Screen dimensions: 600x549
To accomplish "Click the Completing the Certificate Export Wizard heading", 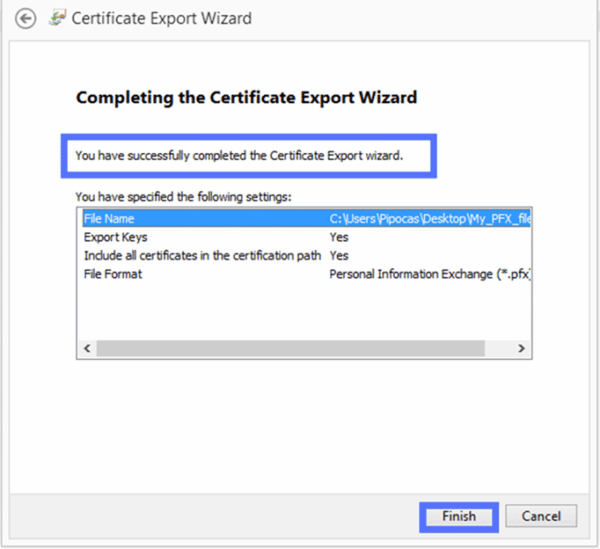I will 246,98.
